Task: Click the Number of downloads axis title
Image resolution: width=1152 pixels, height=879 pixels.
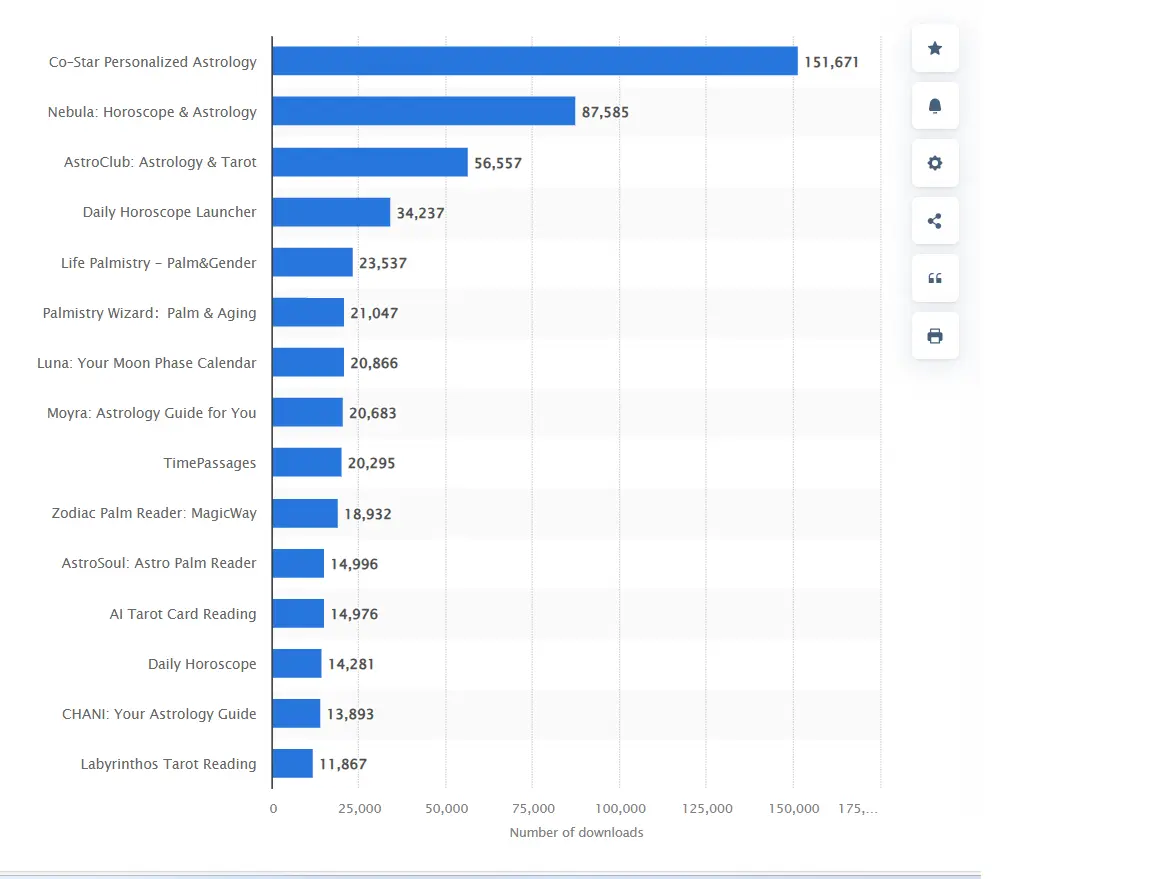Action: pyautogui.click(x=576, y=832)
